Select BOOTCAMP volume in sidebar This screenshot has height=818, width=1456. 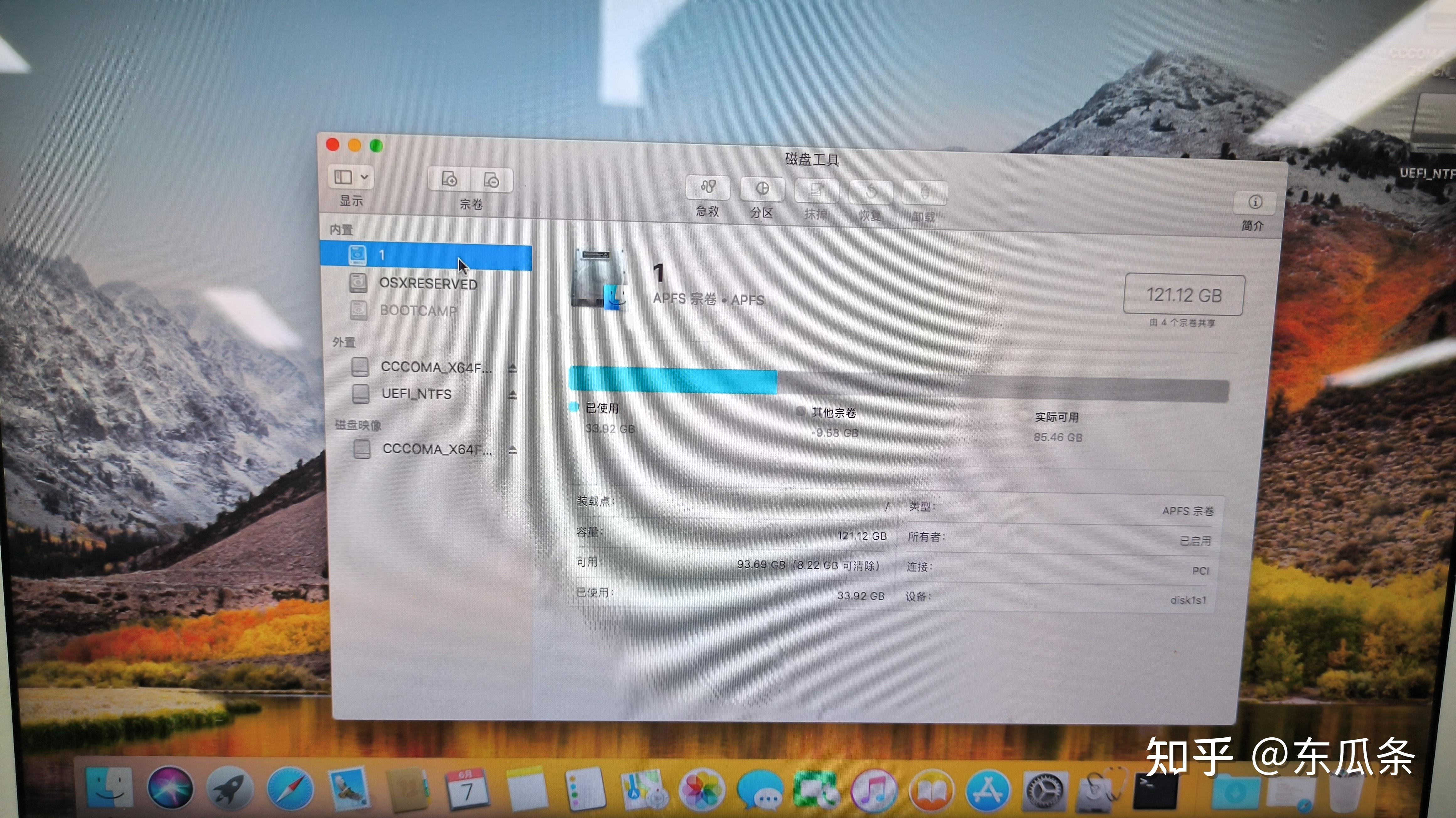tap(418, 310)
